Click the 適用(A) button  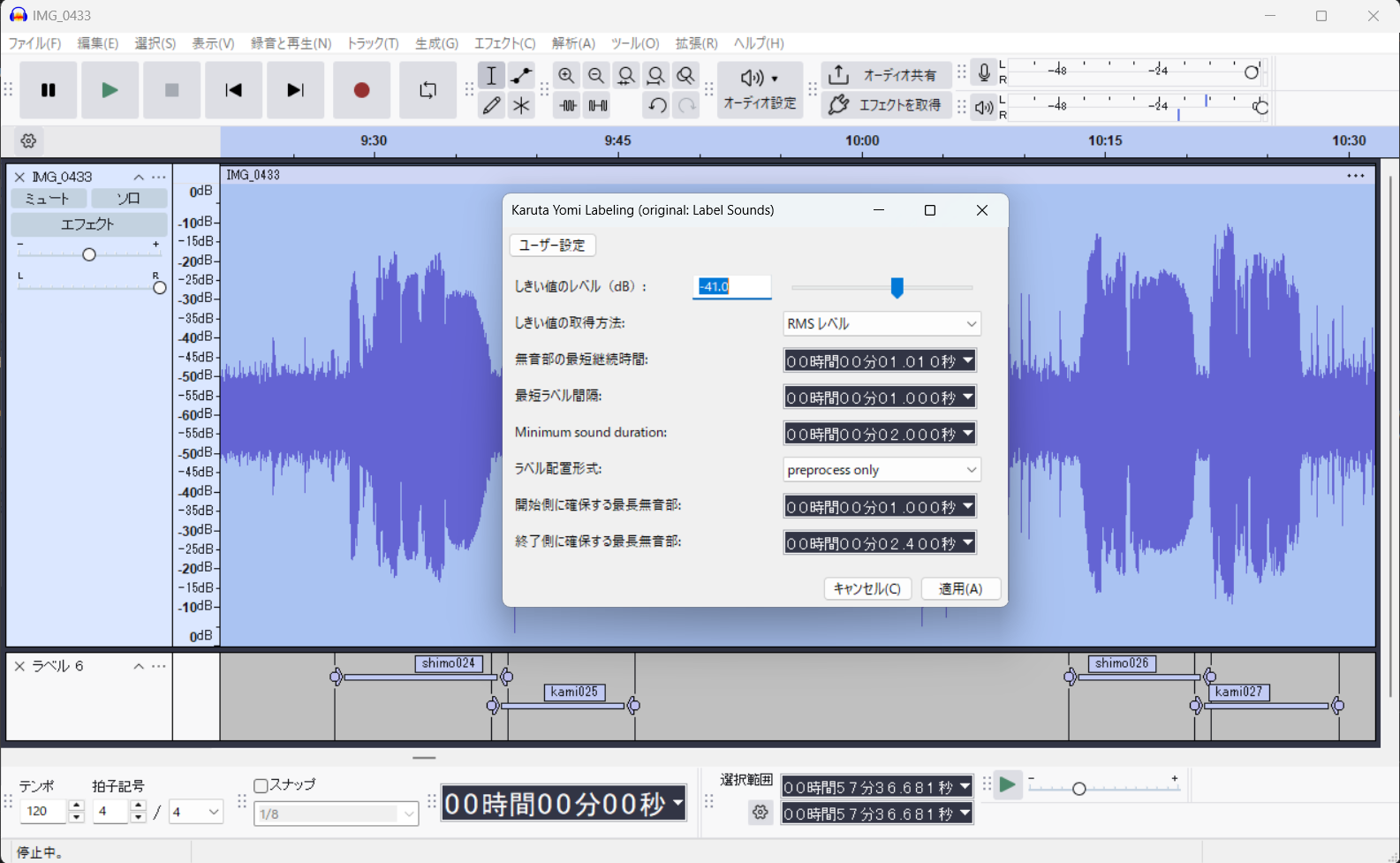[960, 589]
